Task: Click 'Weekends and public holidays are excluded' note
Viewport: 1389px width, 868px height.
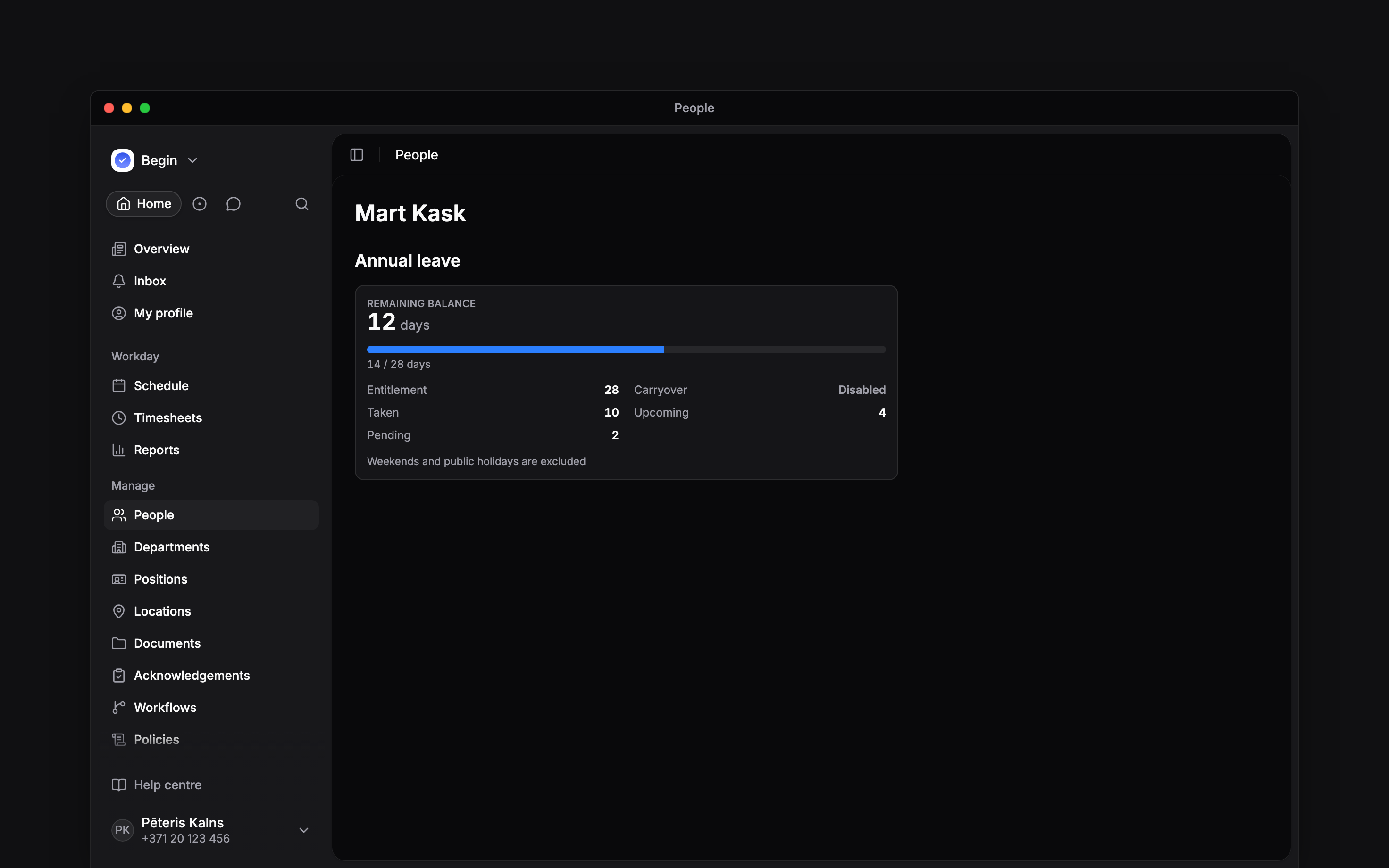Action: point(477,461)
